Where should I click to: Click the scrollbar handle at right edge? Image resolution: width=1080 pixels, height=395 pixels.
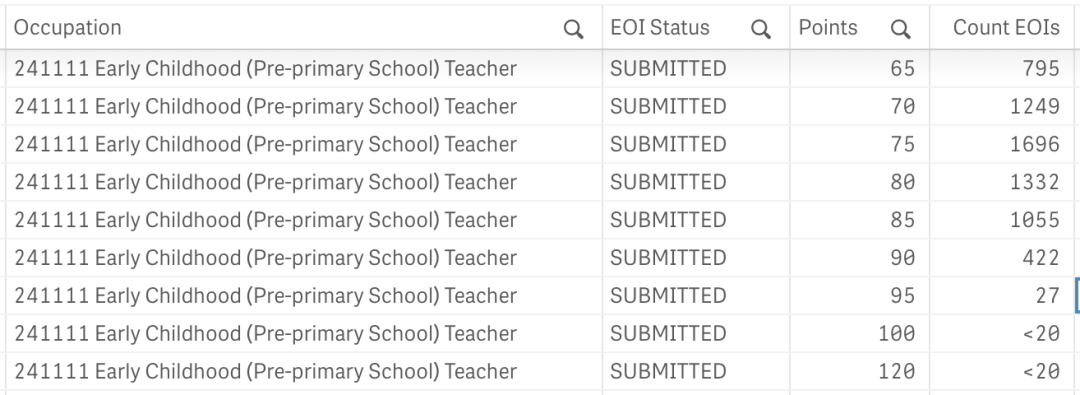point(1077,296)
